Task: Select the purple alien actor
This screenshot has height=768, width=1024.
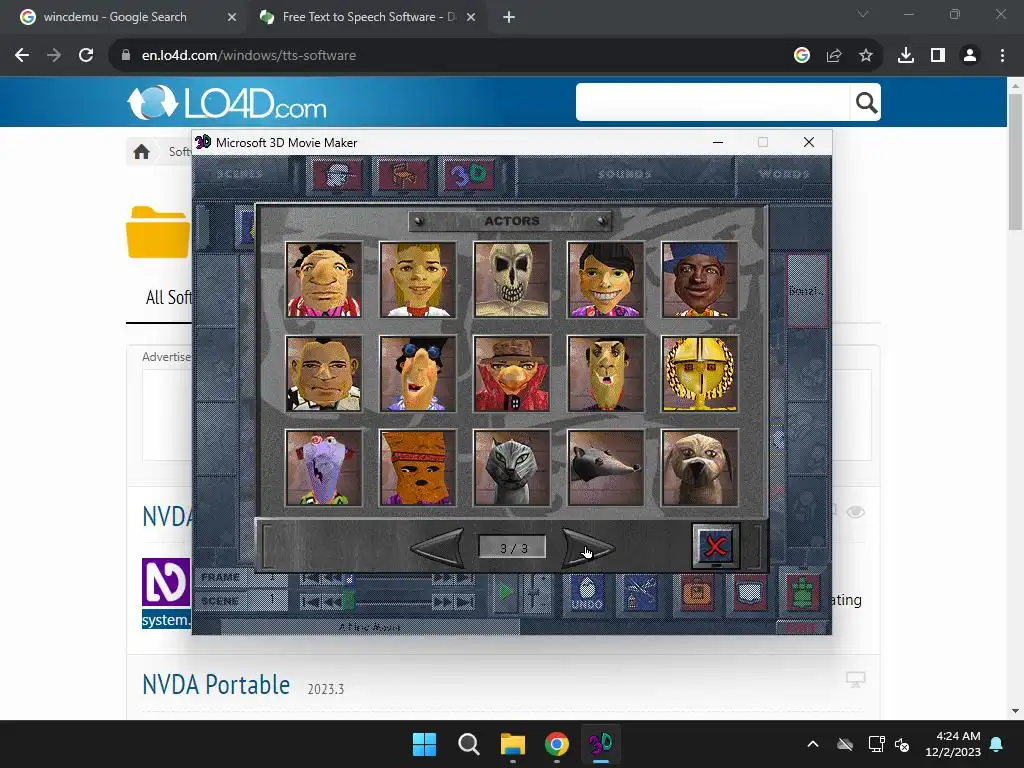Action: (323, 468)
